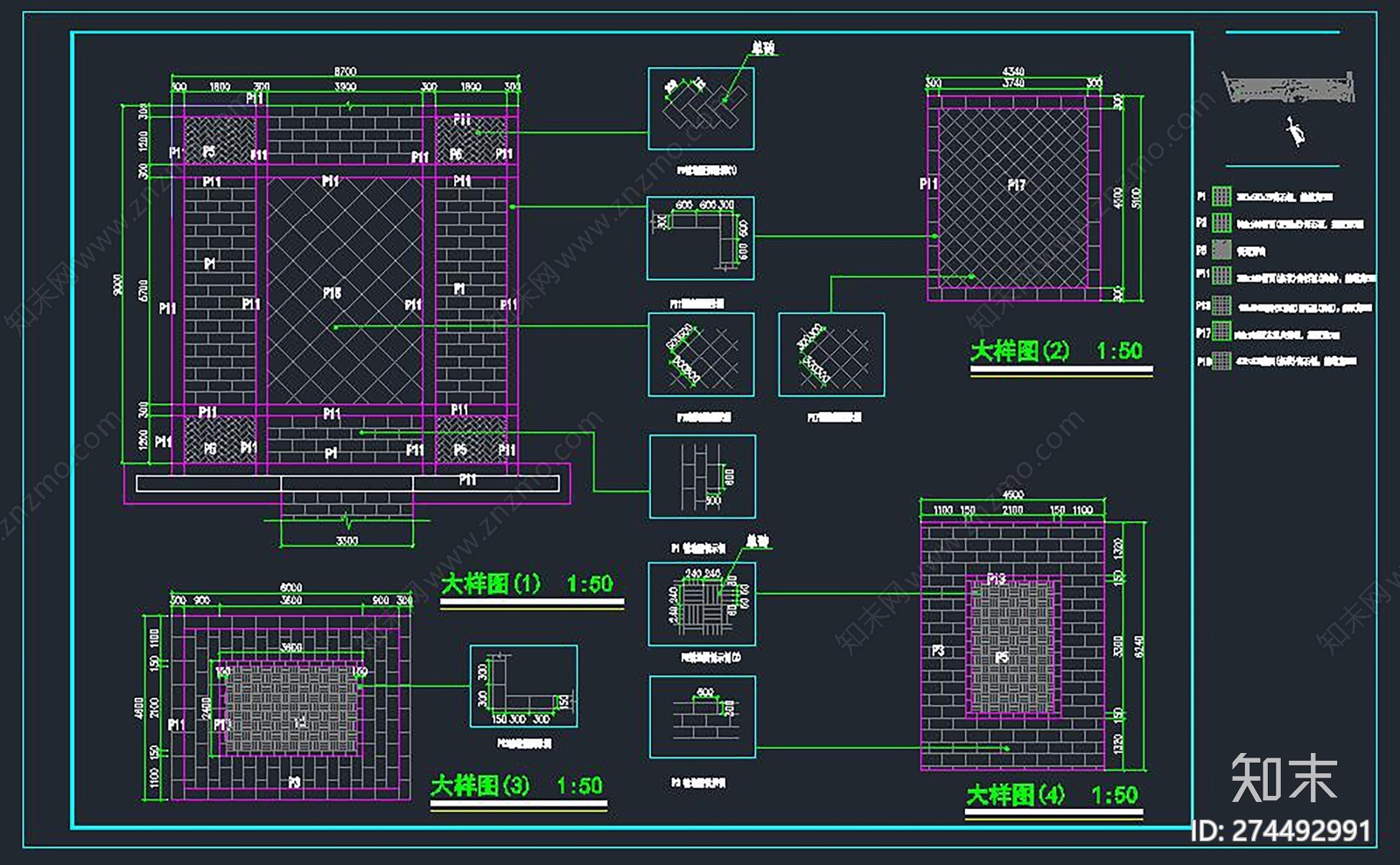Click the 单砖 callout above herringbone detail

tap(763, 48)
